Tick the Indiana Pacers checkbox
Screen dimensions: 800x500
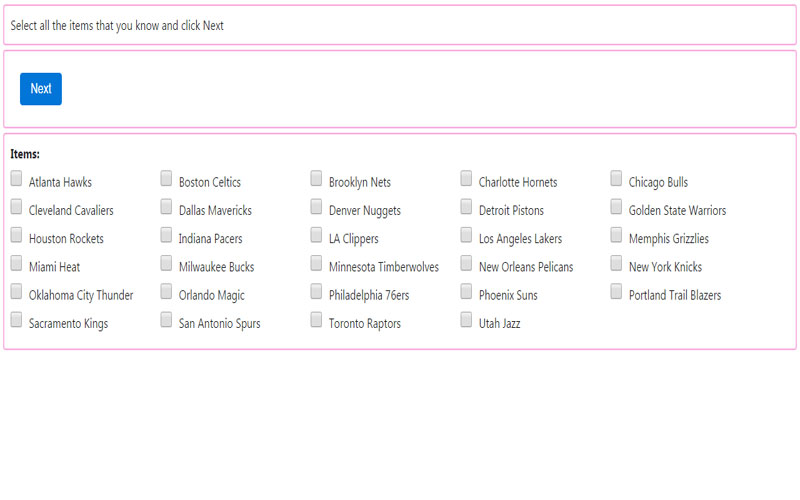click(x=166, y=235)
